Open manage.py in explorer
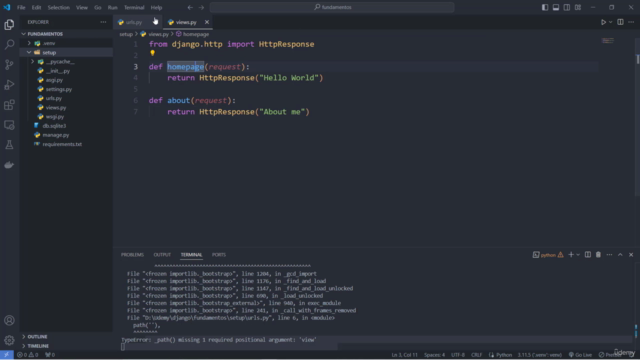This screenshot has height=360, width=640. [56, 135]
